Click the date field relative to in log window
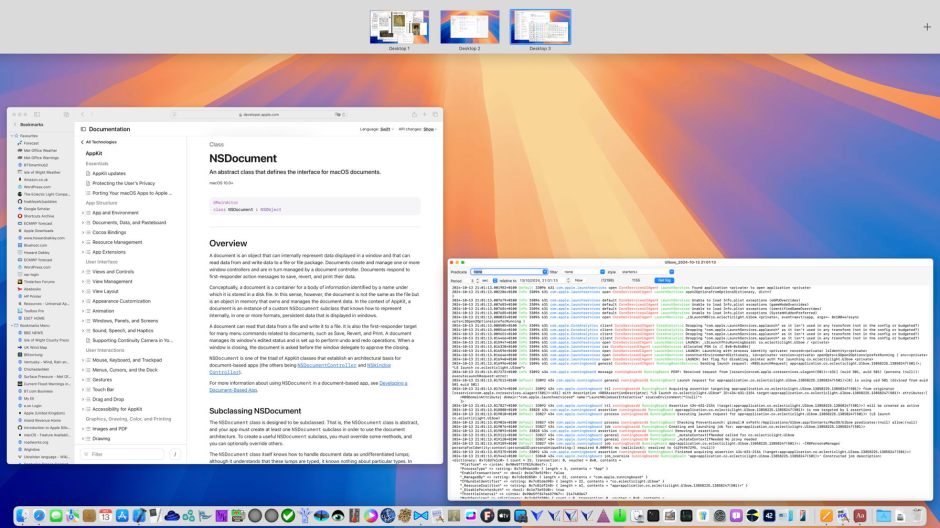Screen dimensions: 940x528 click(x=538, y=280)
